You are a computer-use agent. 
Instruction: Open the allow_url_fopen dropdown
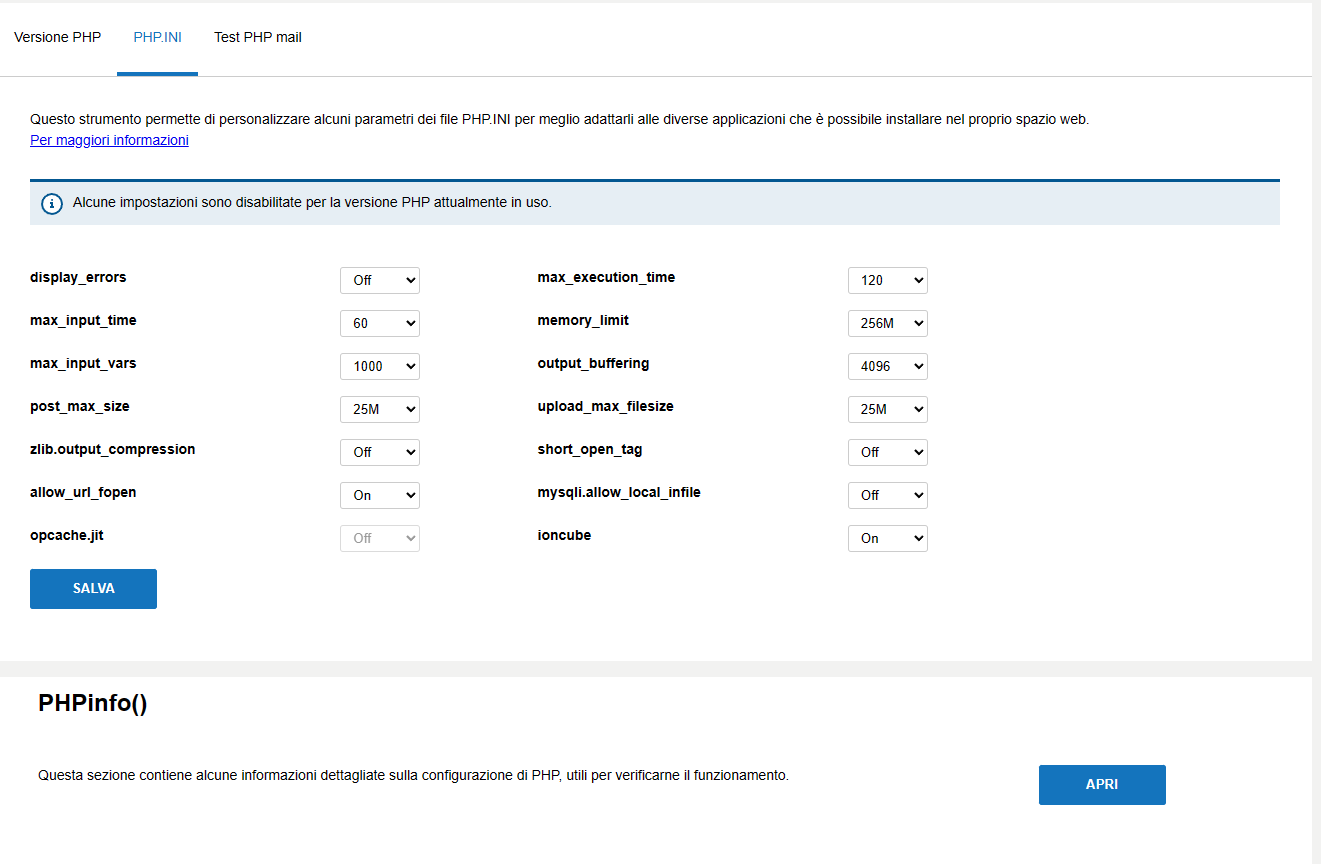point(379,496)
